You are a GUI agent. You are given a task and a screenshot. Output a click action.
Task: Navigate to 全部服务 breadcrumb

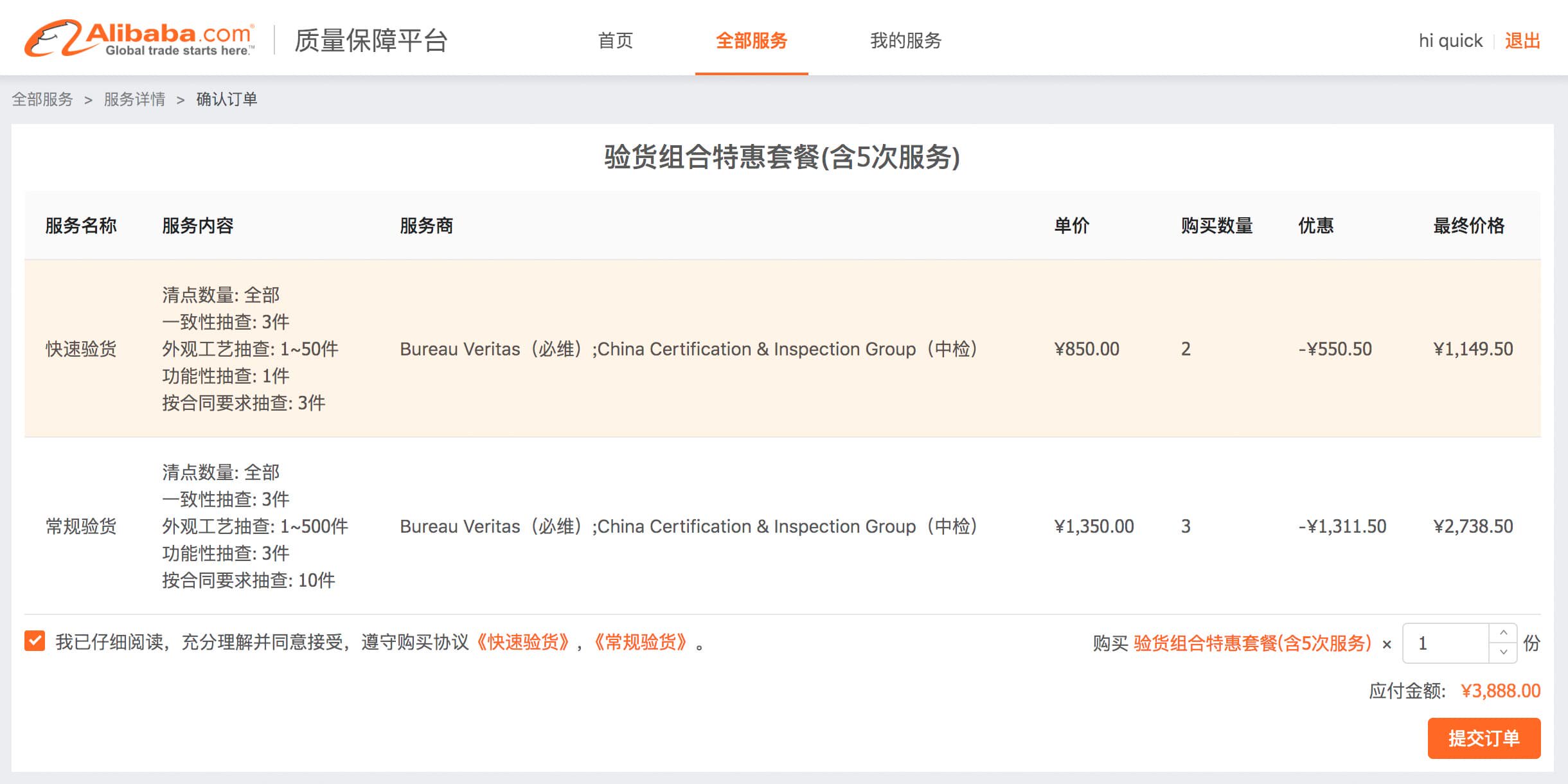point(42,99)
